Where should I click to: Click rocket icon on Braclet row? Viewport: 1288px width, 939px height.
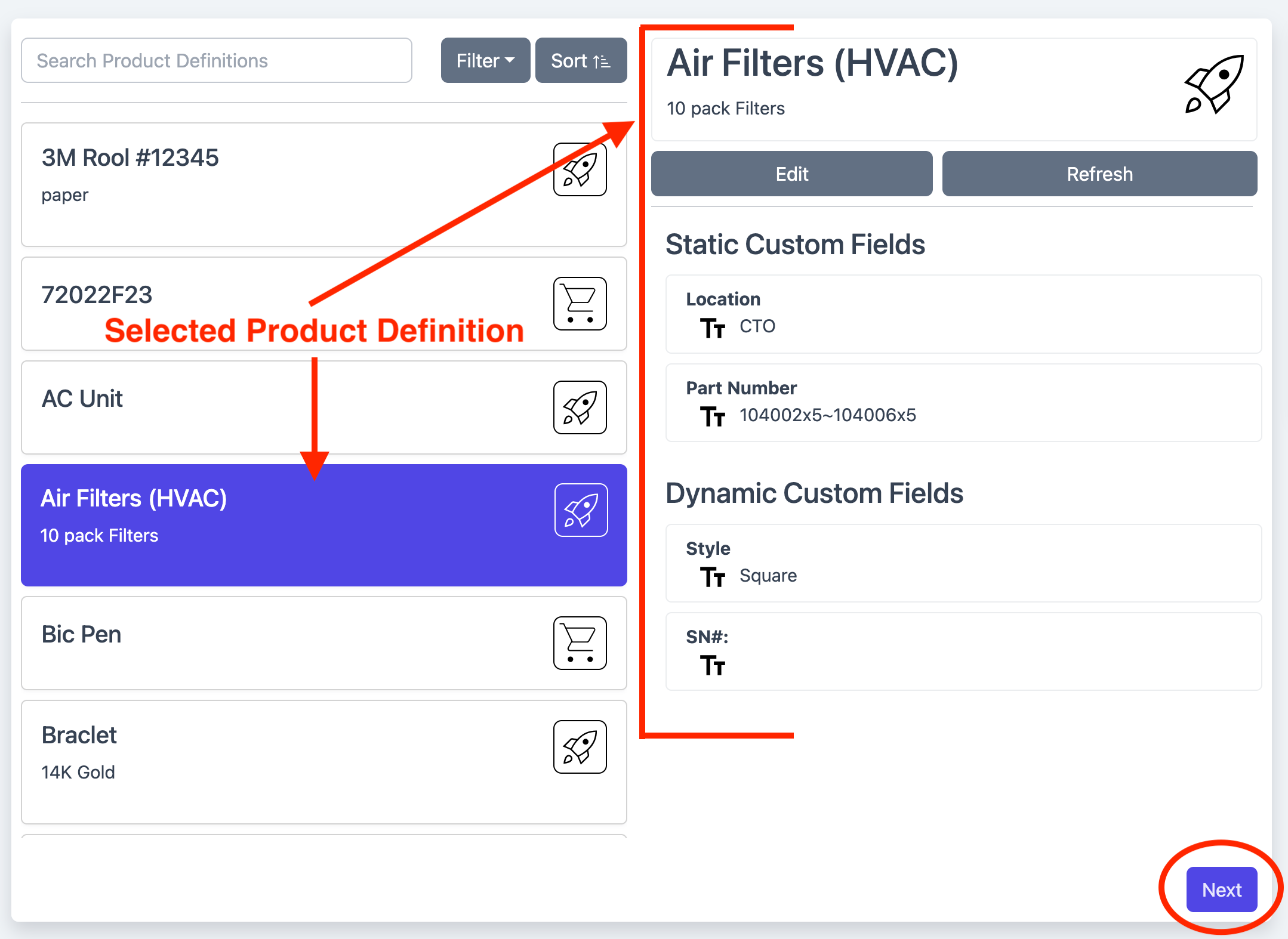coord(580,747)
